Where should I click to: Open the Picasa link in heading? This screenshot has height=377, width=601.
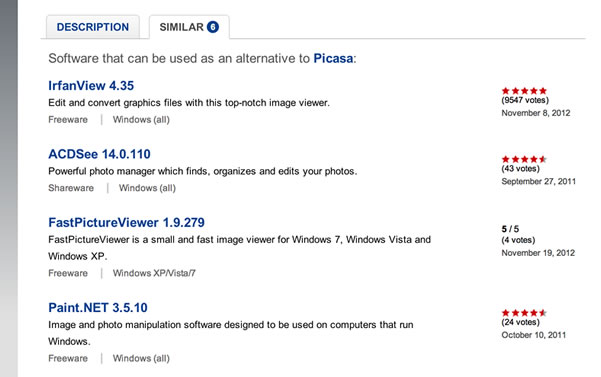coord(333,58)
